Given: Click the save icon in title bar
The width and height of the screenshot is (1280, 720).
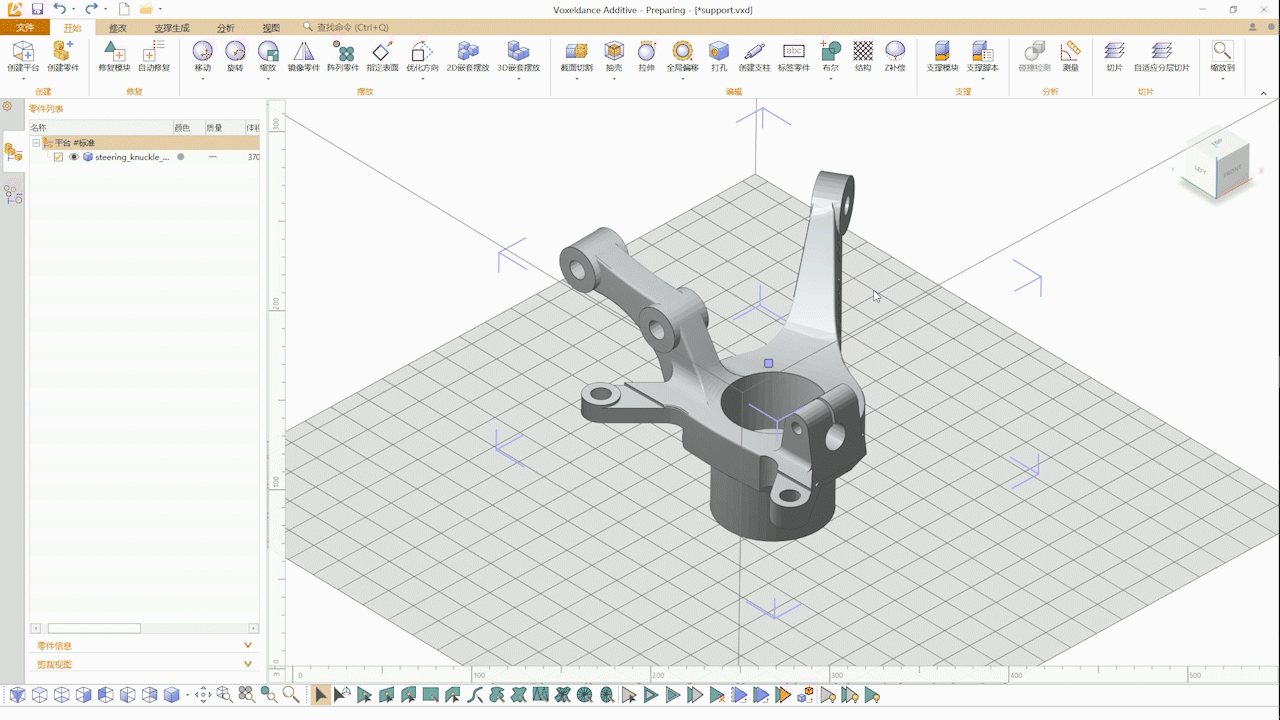Looking at the screenshot, I should (x=37, y=9).
